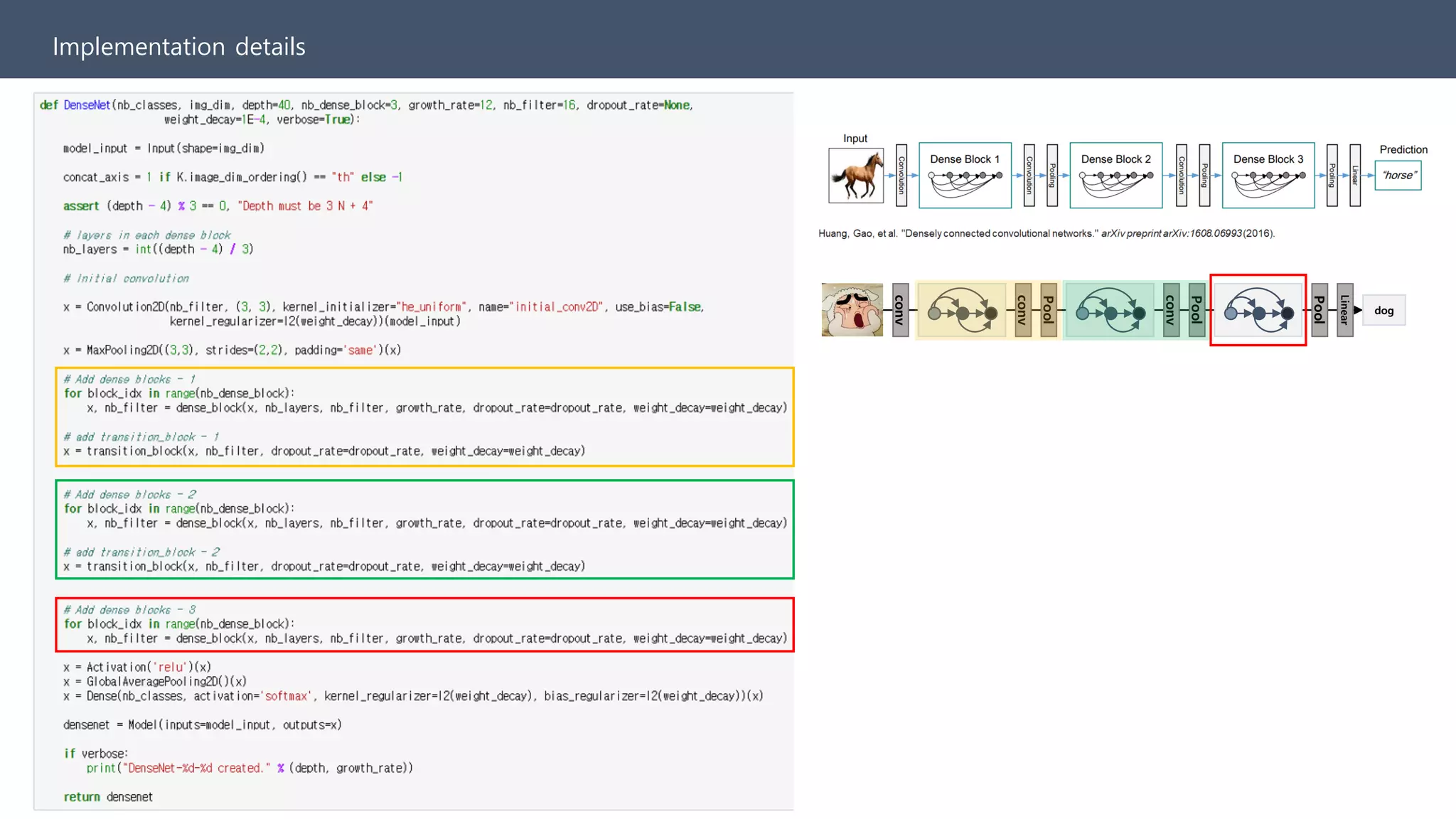Click the yellow-highlighted dense blocks 1 code box
Screen dimensions: 1456x819
424,417
